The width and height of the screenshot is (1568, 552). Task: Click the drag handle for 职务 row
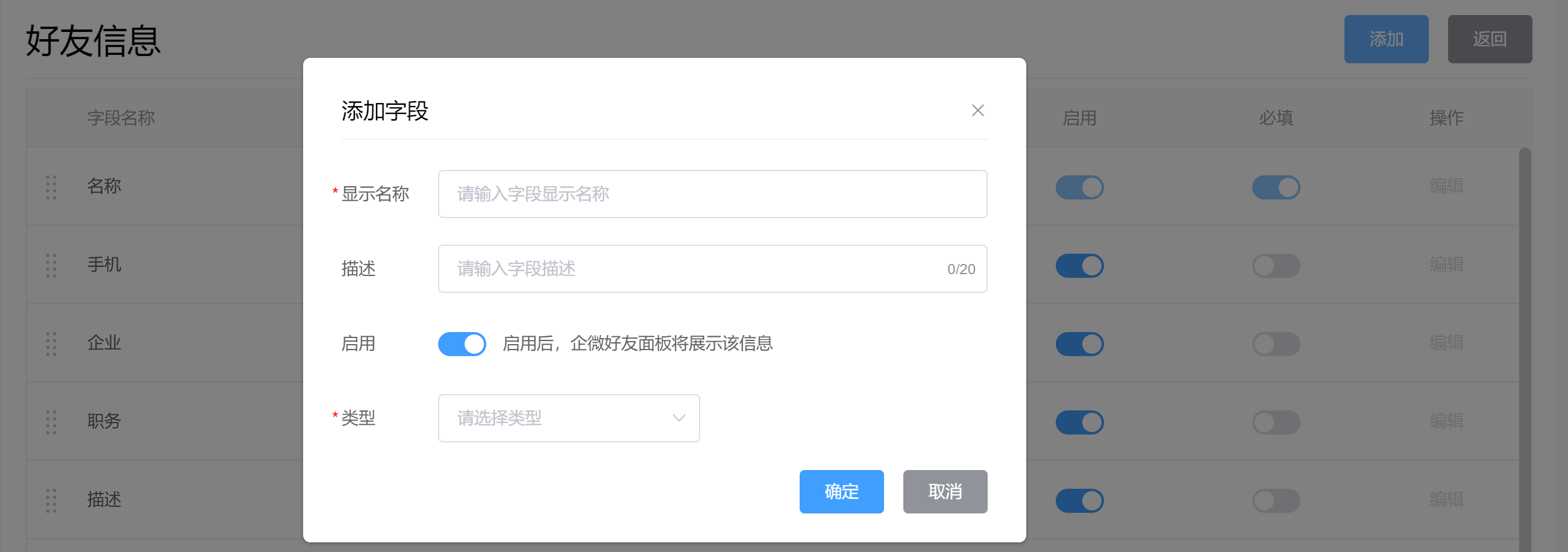point(51,422)
